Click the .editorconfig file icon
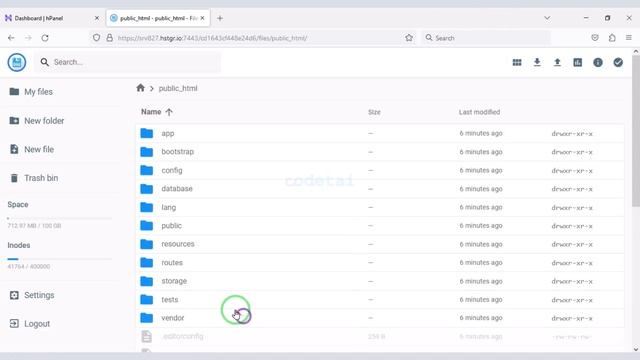This screenshot has width=640, height=360. click(x=147, y=336)
